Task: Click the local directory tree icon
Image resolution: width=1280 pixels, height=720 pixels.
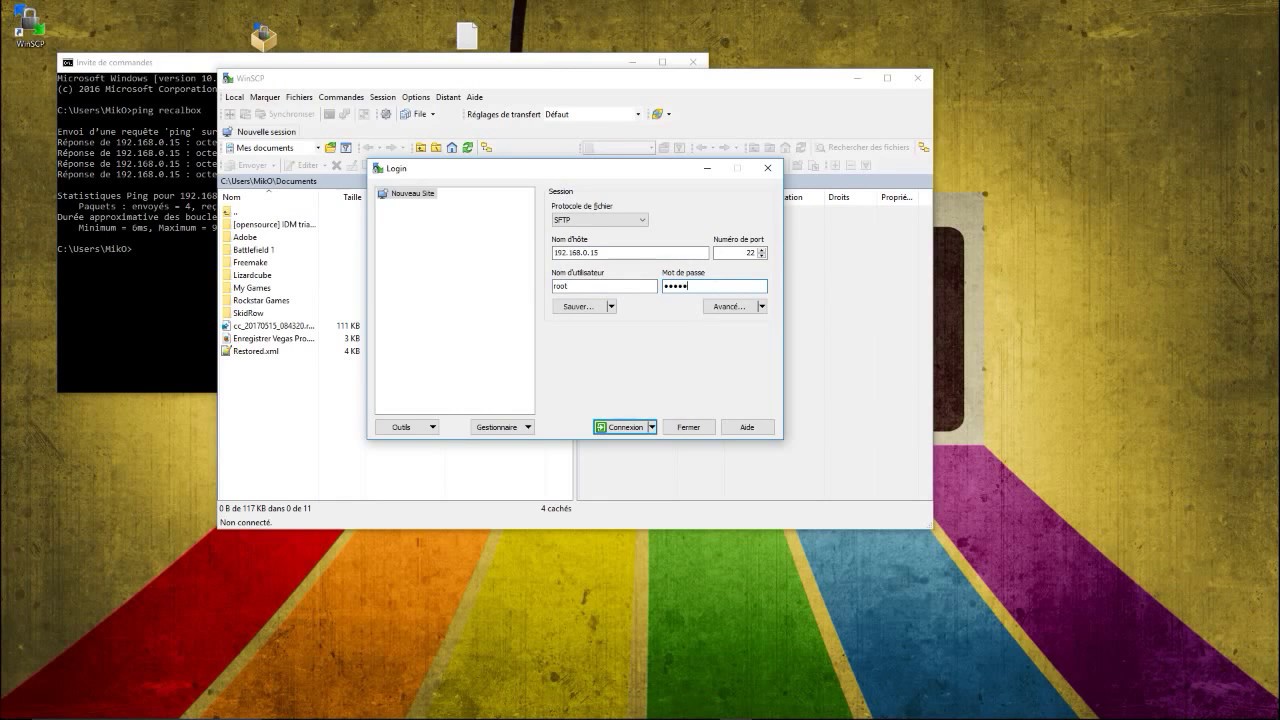Action: click(x=486, y=148)
